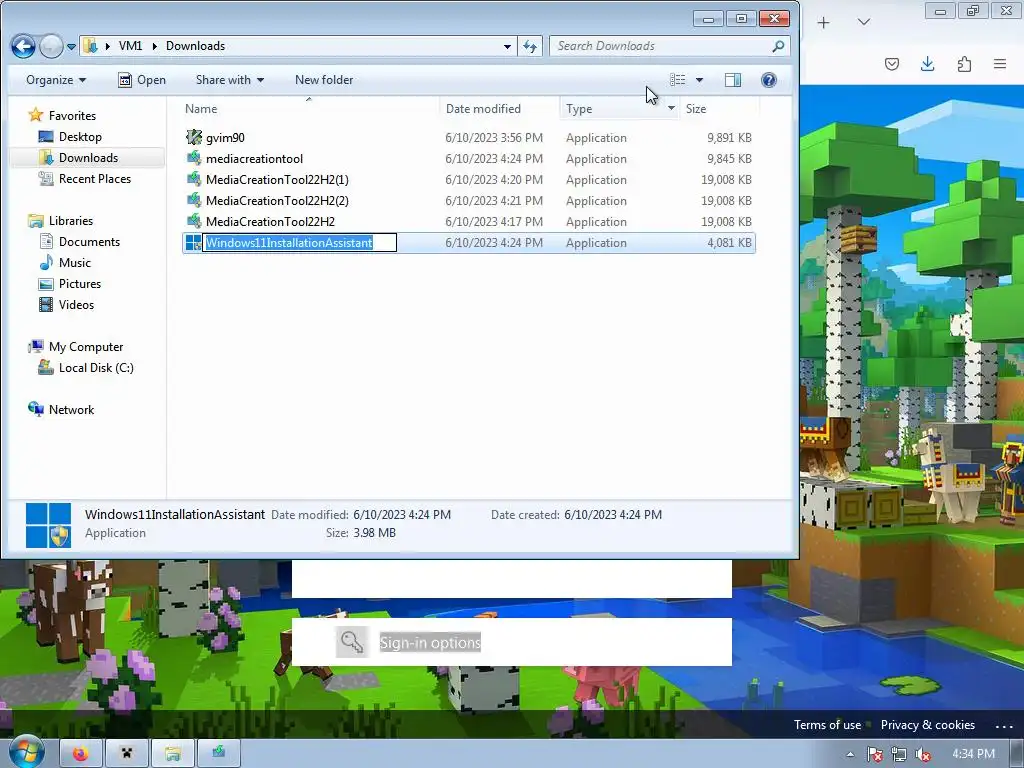
Task: Open Local Disk (C:)
Action: pos(96,368)
